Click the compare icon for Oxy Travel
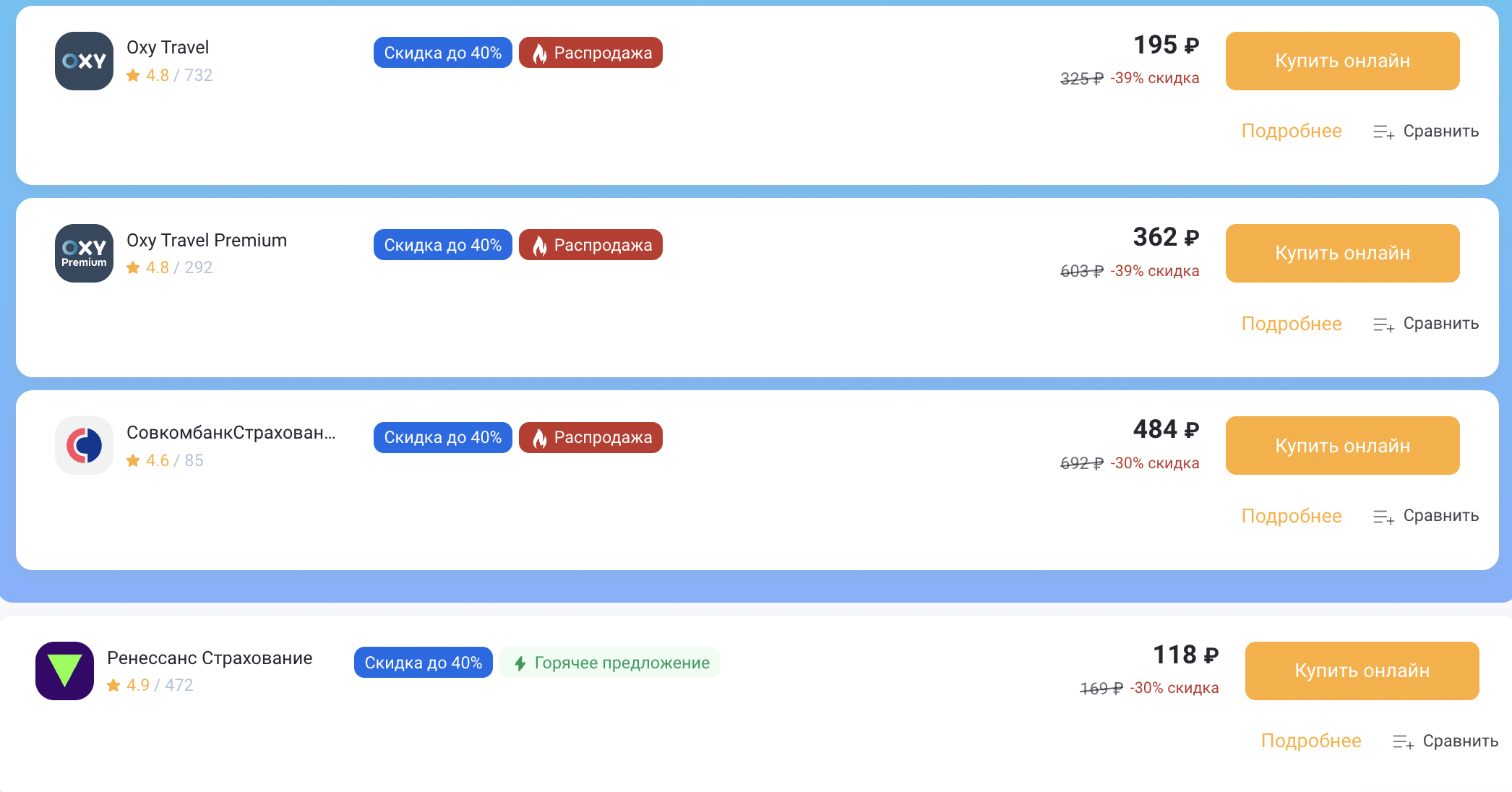 [1383, 132]
